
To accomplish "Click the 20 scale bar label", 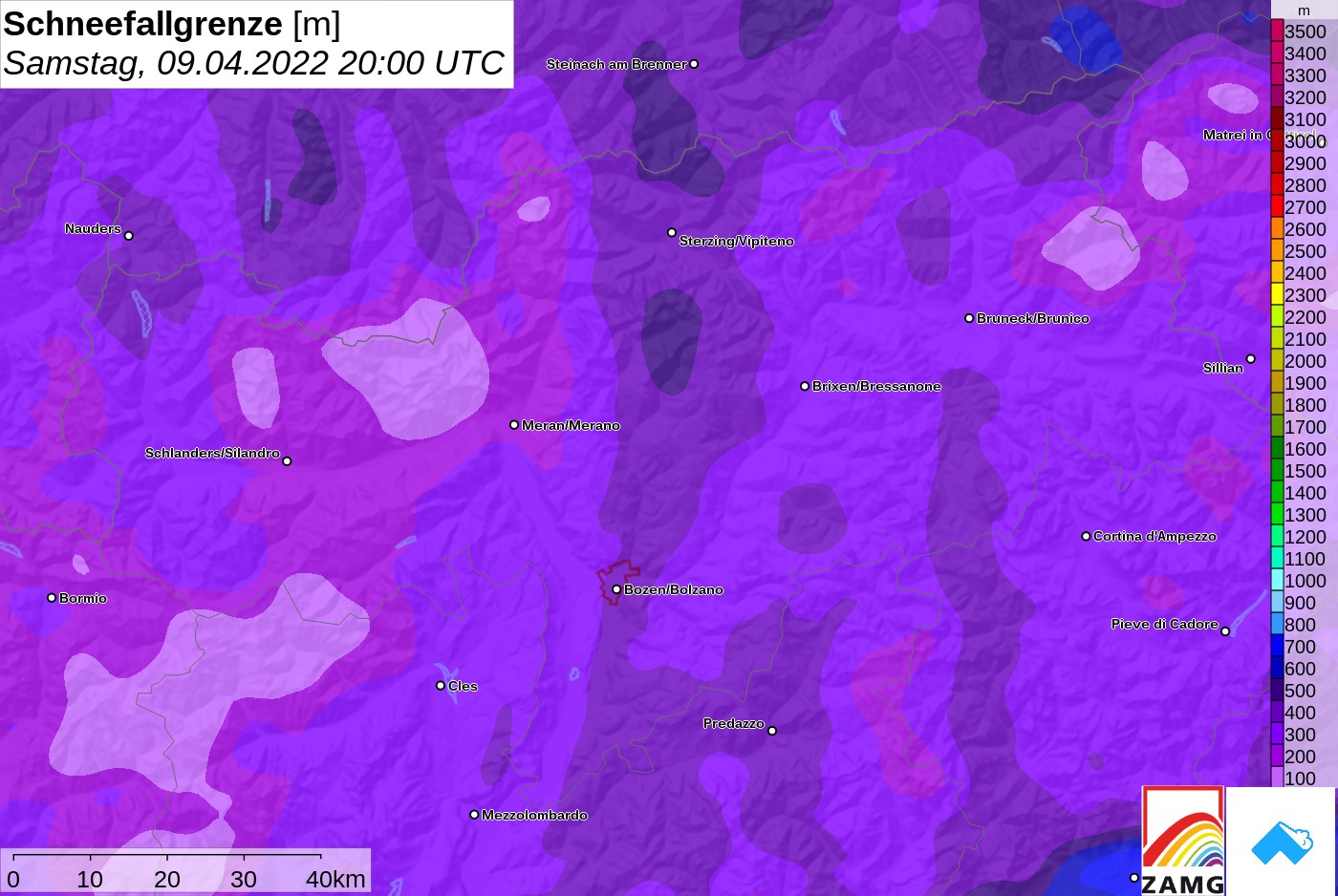I will (x=167, y=879).
